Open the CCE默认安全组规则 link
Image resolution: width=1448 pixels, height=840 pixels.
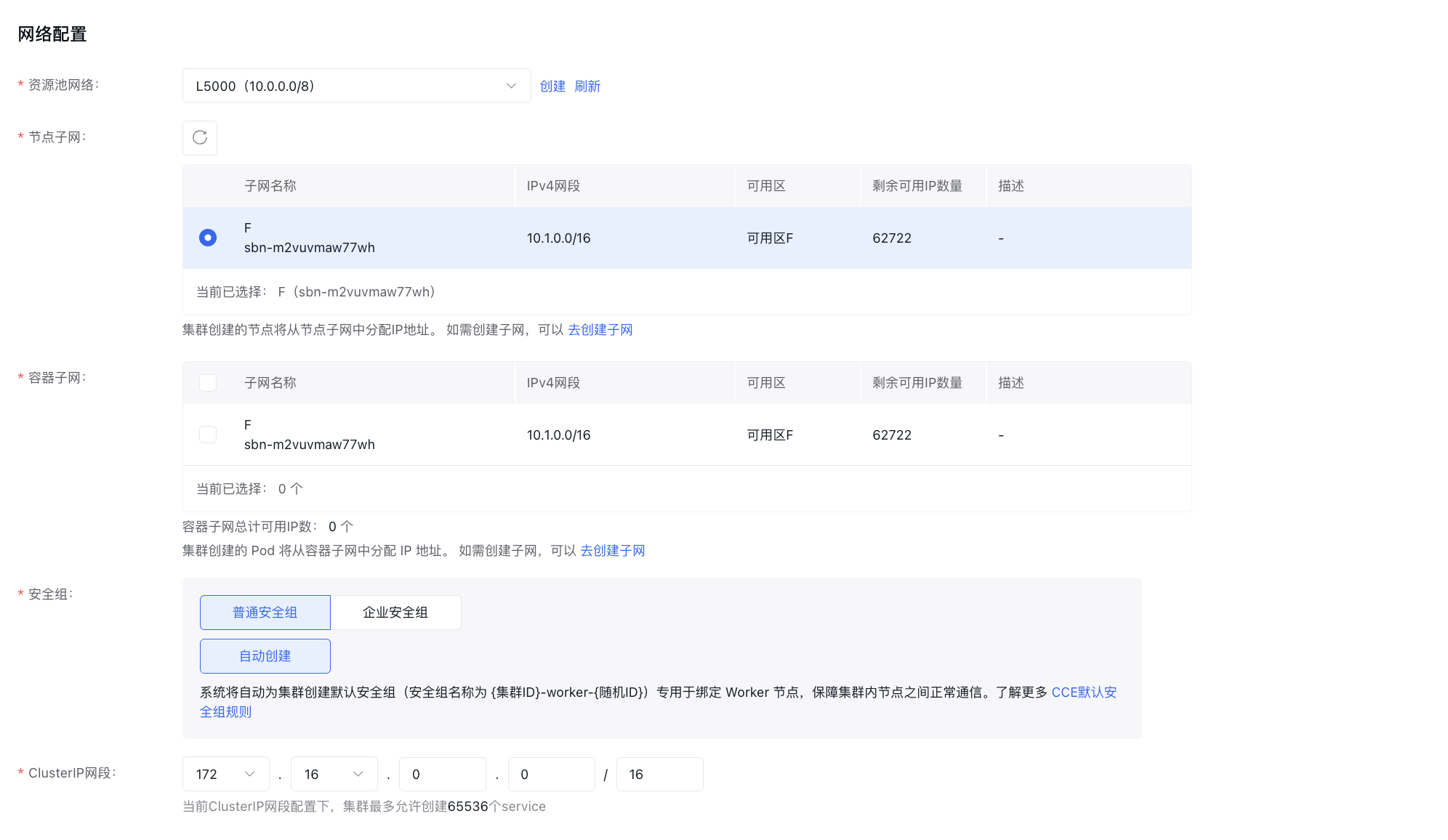click(x=1084, y=692)
